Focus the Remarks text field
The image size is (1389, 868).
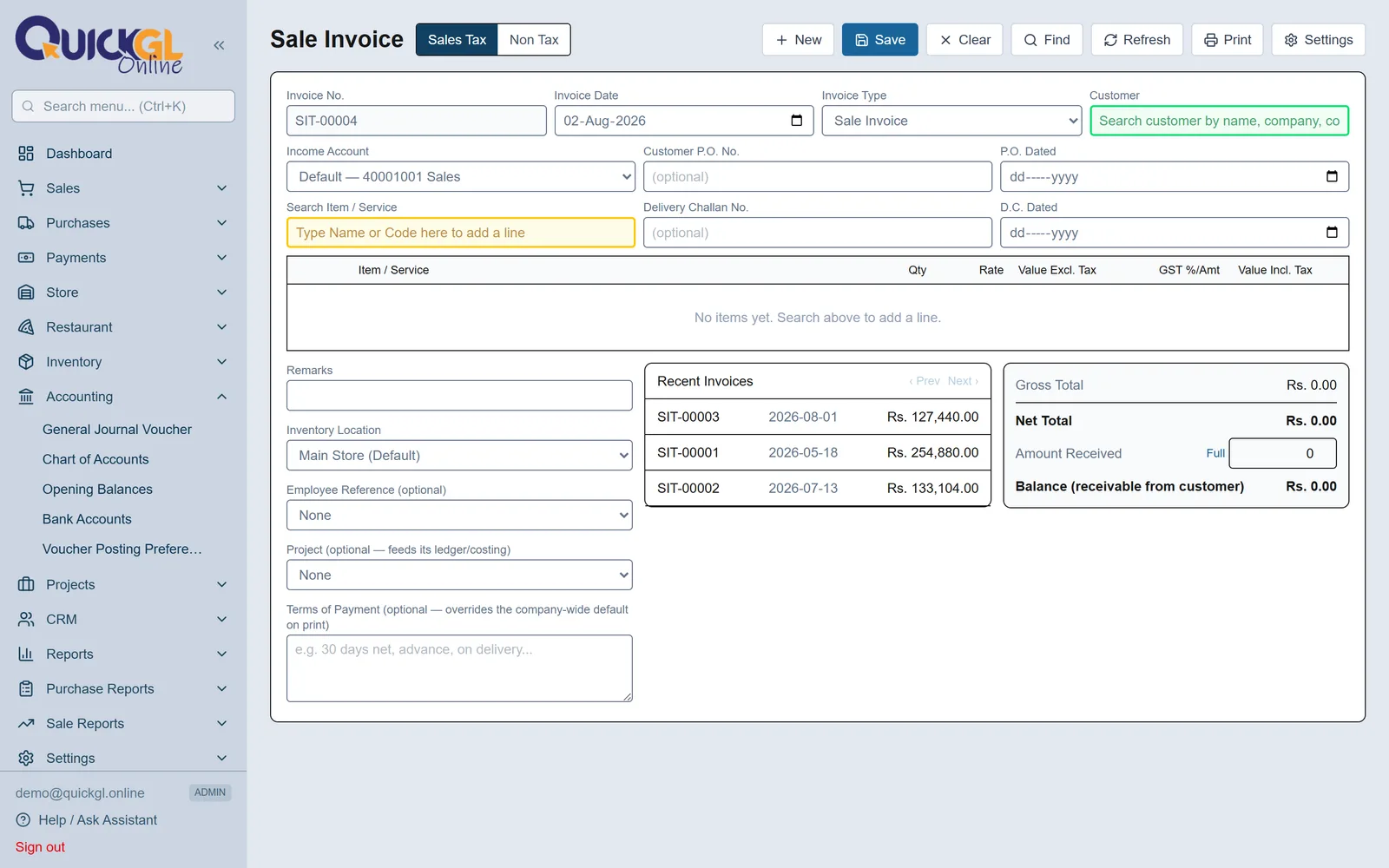(459, 396)
